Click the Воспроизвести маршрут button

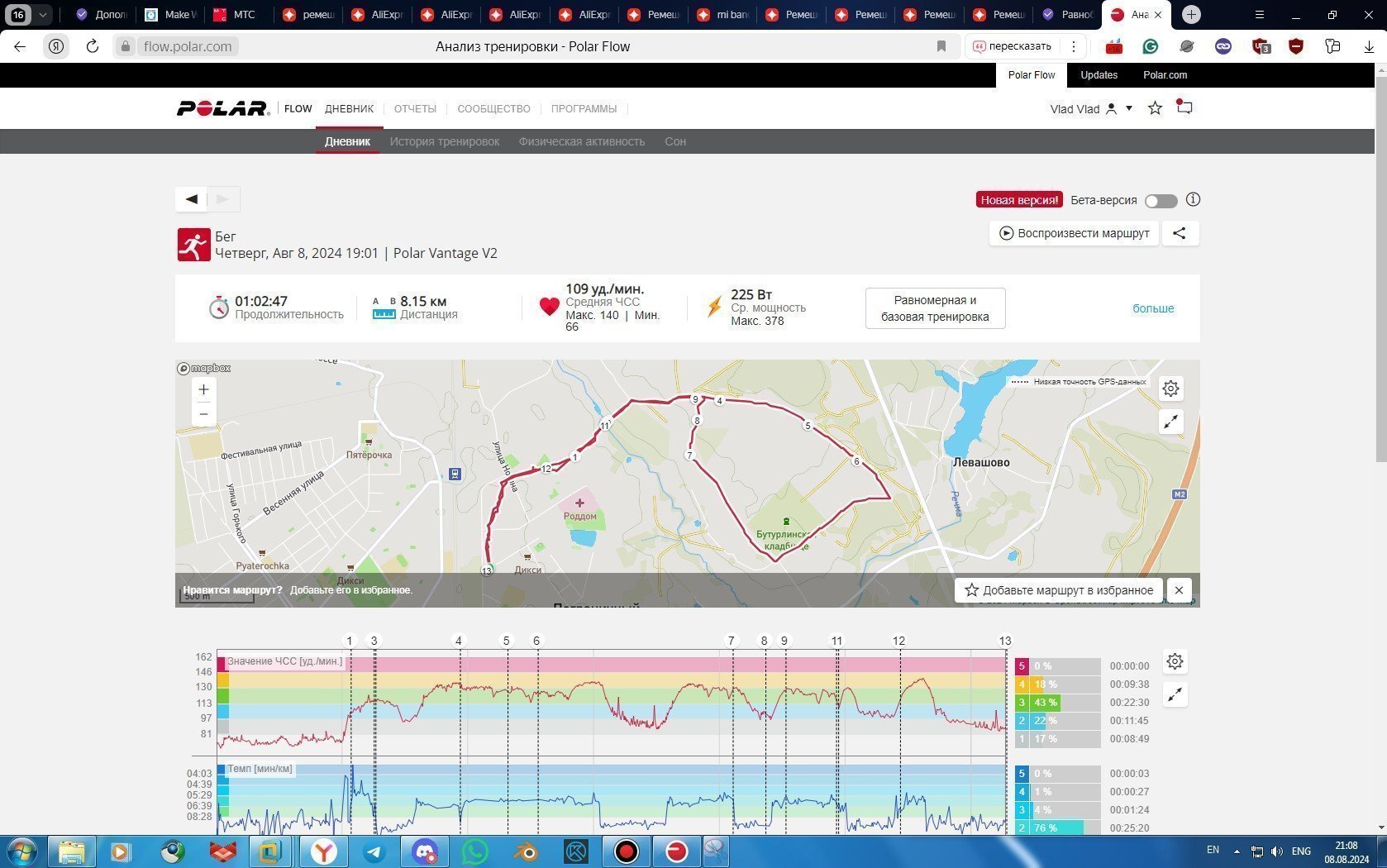pyautogui.click(x=1074, y=233)
